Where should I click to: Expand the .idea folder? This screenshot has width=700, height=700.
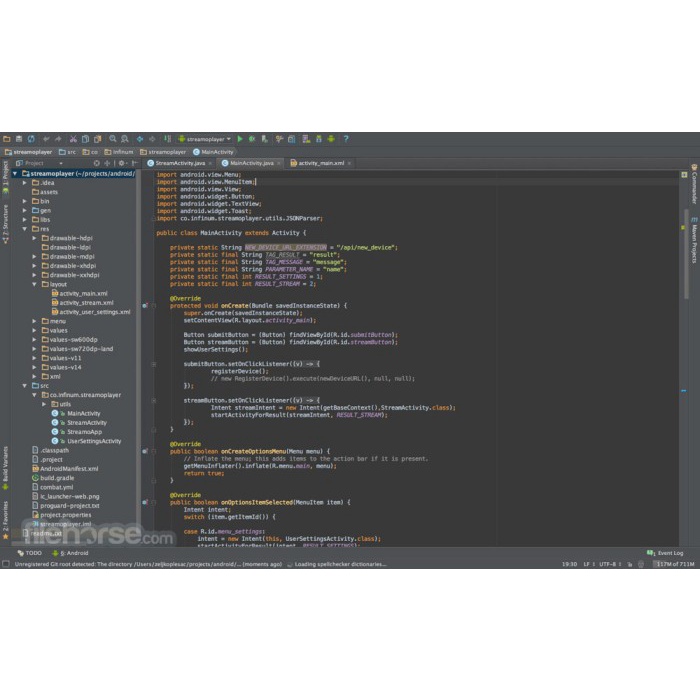pyautogui.click(x=25, y=183)
